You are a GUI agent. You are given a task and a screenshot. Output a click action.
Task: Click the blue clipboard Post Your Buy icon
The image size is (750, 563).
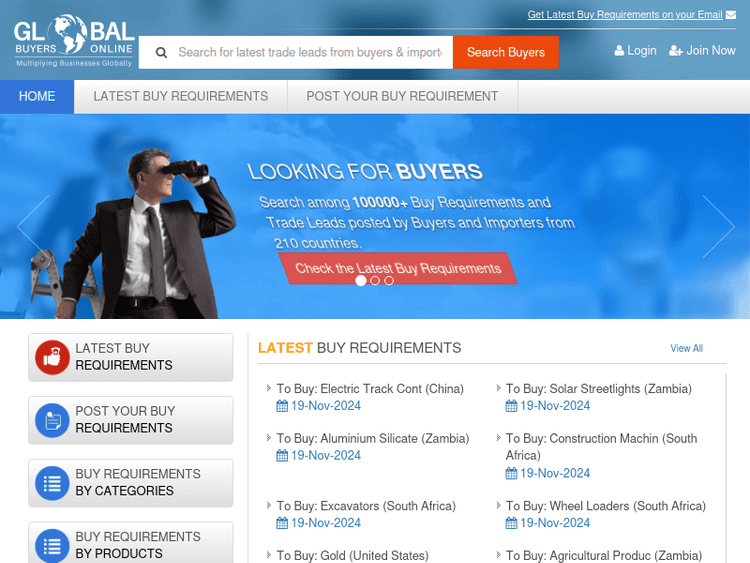click(53, 420)
